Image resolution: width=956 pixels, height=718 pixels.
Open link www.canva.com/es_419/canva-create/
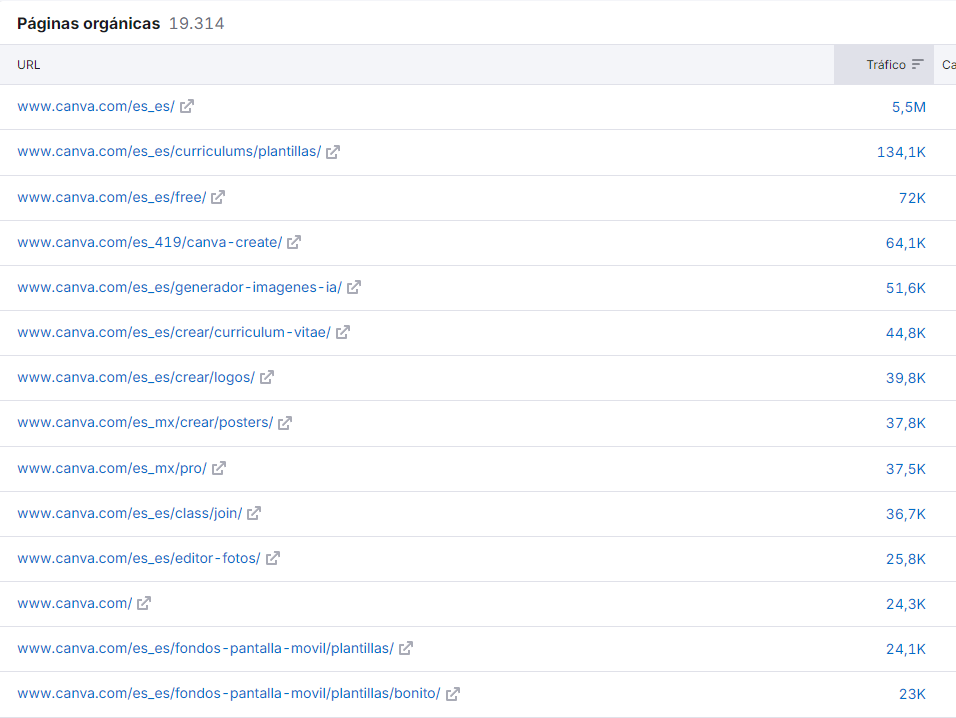click(149, 243)
